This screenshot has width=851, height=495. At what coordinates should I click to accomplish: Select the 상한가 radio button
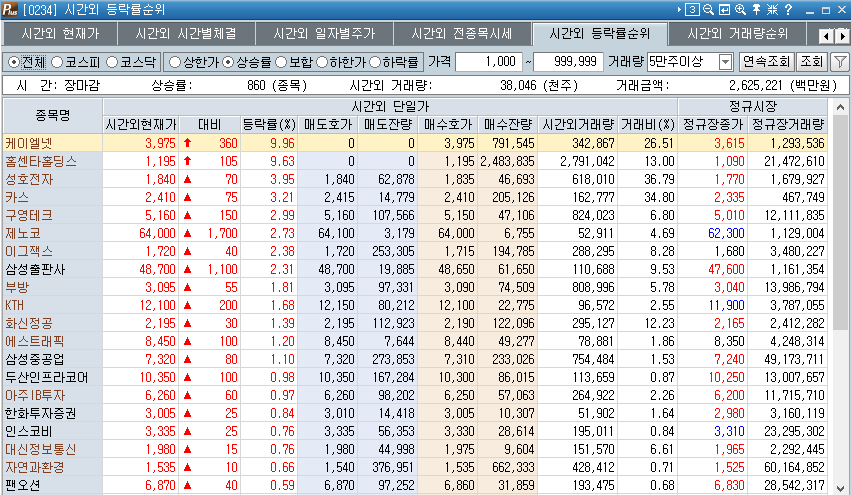(x=175, y=62)
